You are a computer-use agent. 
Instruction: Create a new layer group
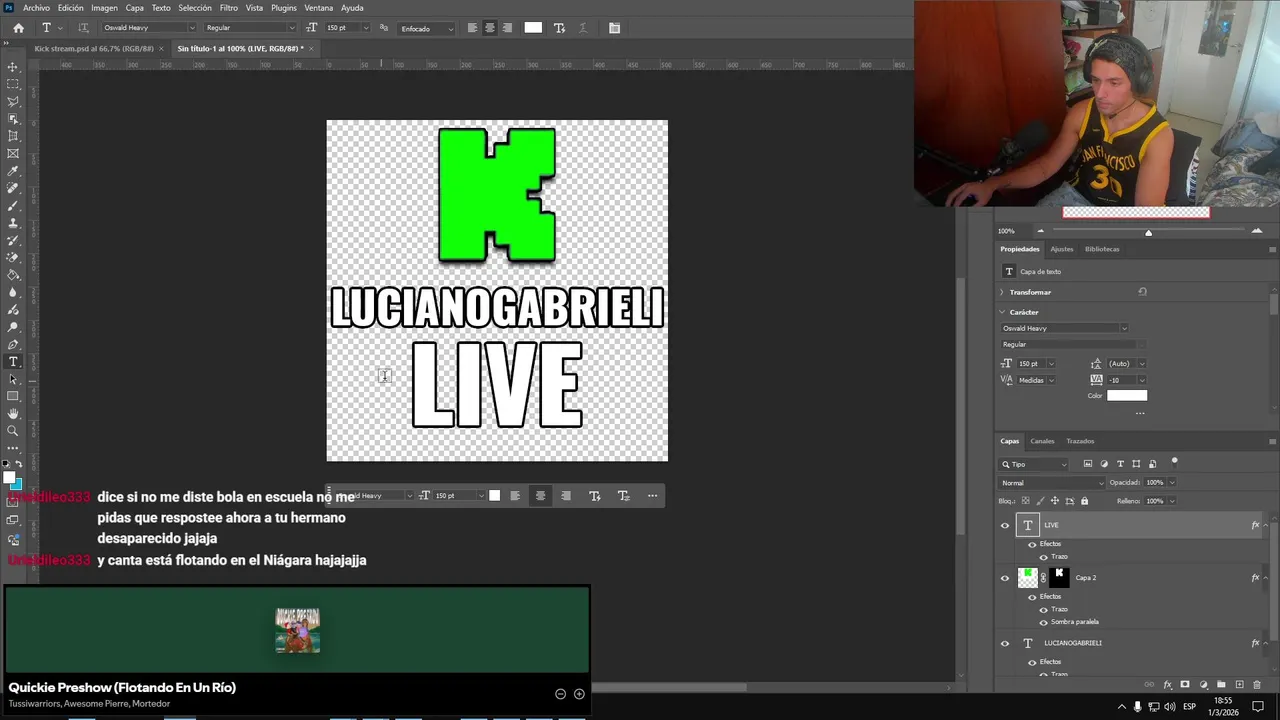point(1221,685)
